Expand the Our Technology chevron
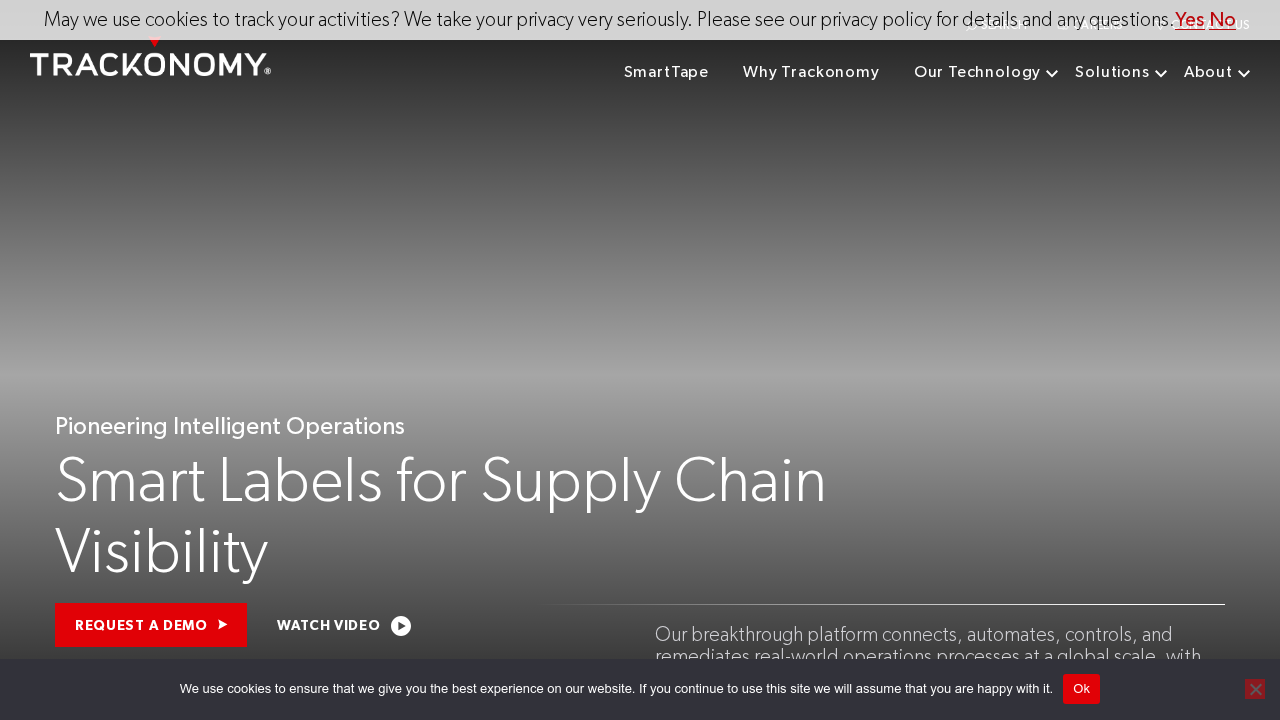The height and width of the screenshot is (720, 1280). (x=1052, y=73)
